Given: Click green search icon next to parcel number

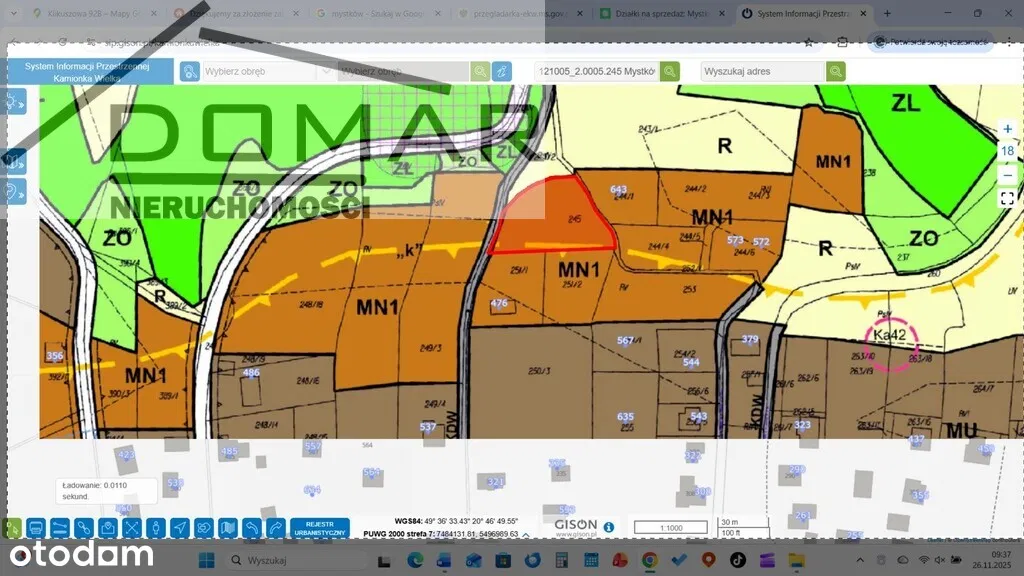Looking at the screenshot, I should [x=670, y=72].
